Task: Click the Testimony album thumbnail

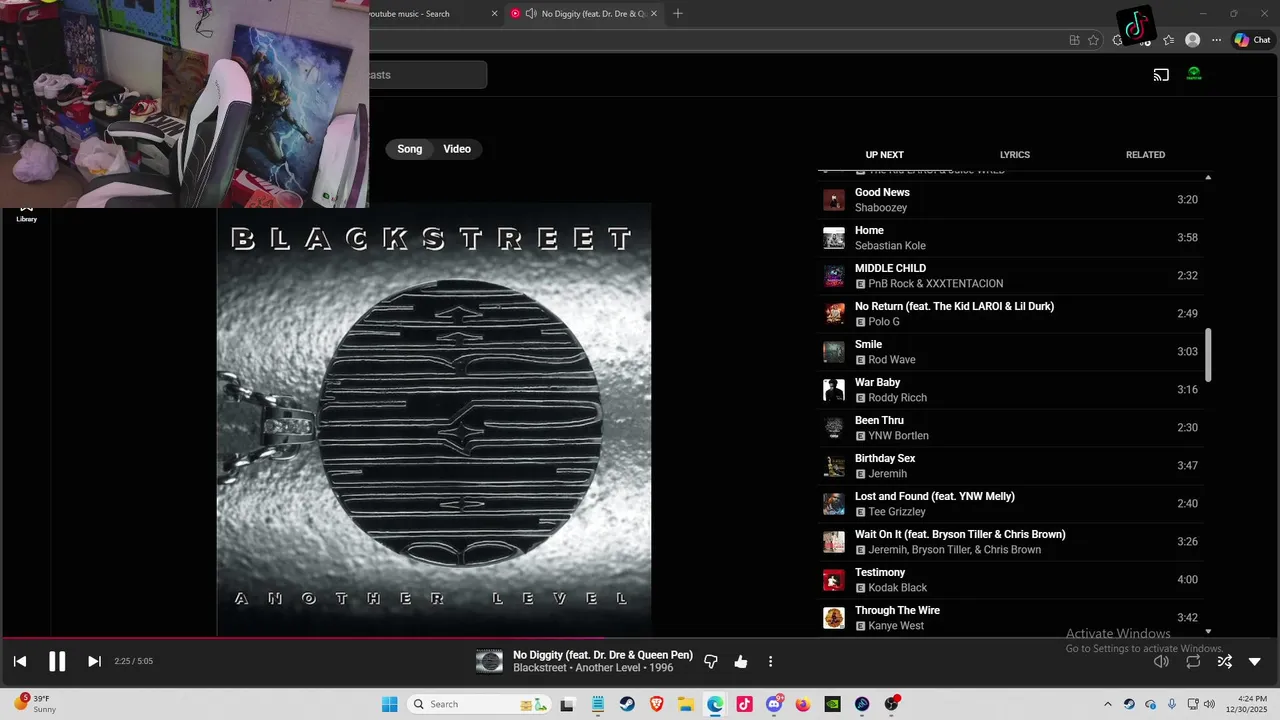Action: coord(834,580)
